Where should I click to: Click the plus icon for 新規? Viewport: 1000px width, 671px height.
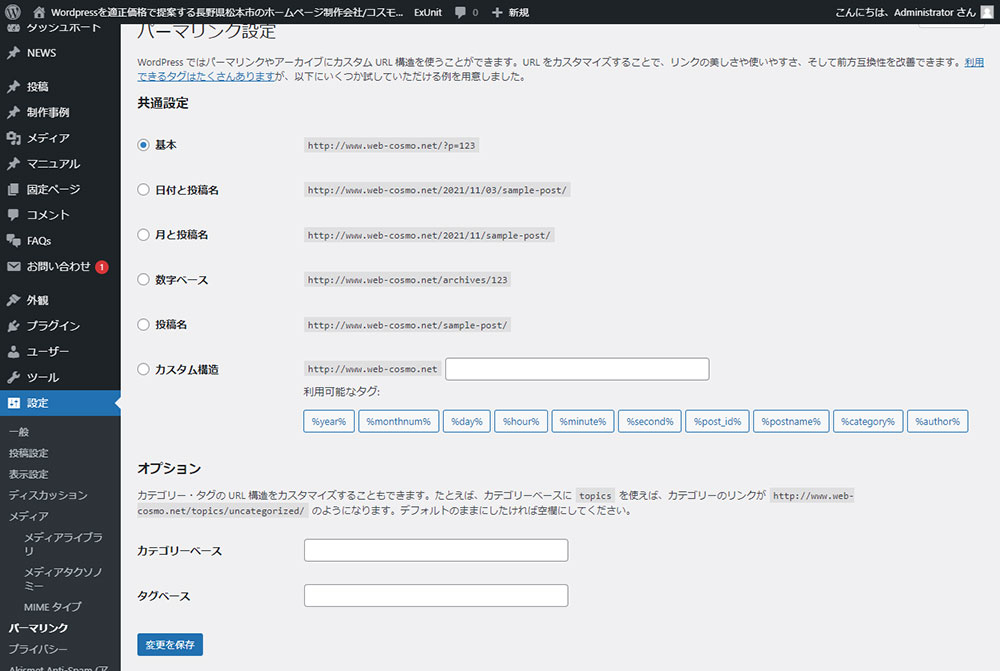(x=497, y=12)
